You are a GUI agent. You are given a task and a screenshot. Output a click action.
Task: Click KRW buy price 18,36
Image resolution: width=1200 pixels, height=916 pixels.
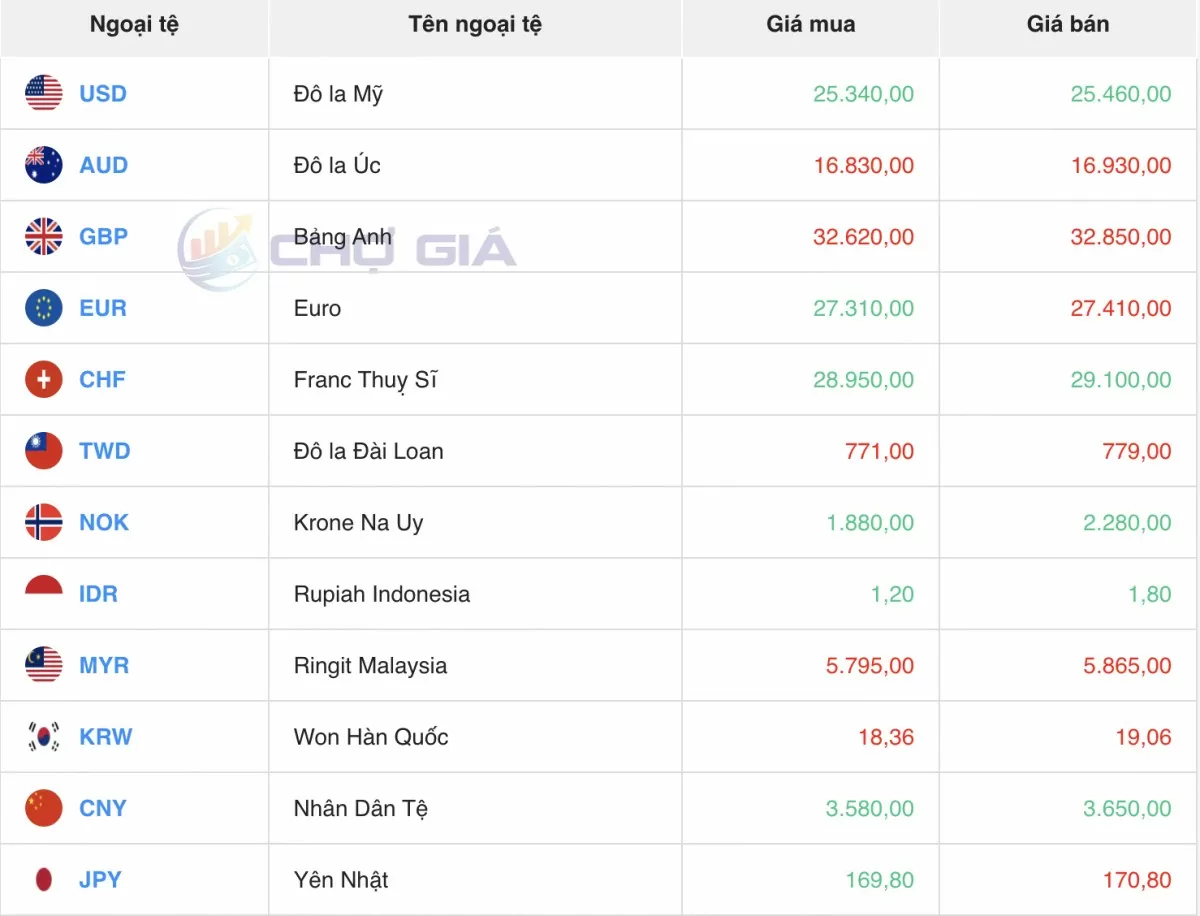pos(886,737)
